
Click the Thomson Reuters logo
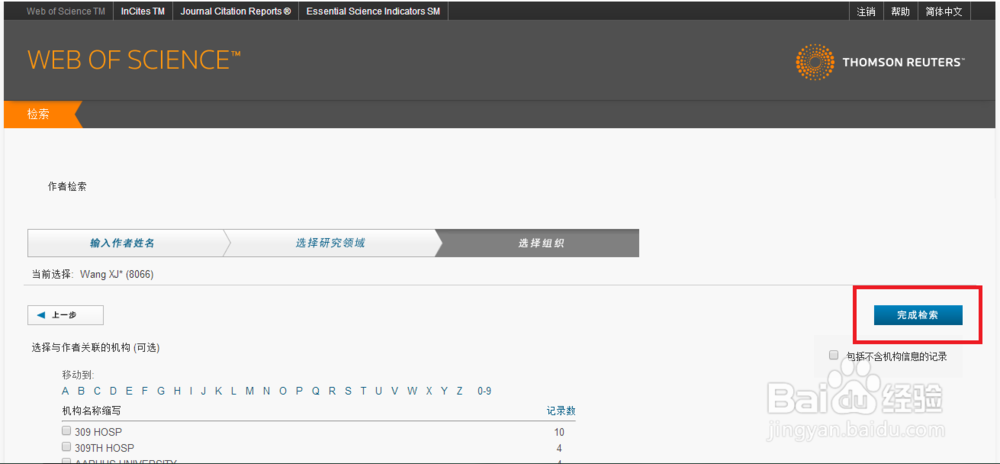click(x=880, y=62)
